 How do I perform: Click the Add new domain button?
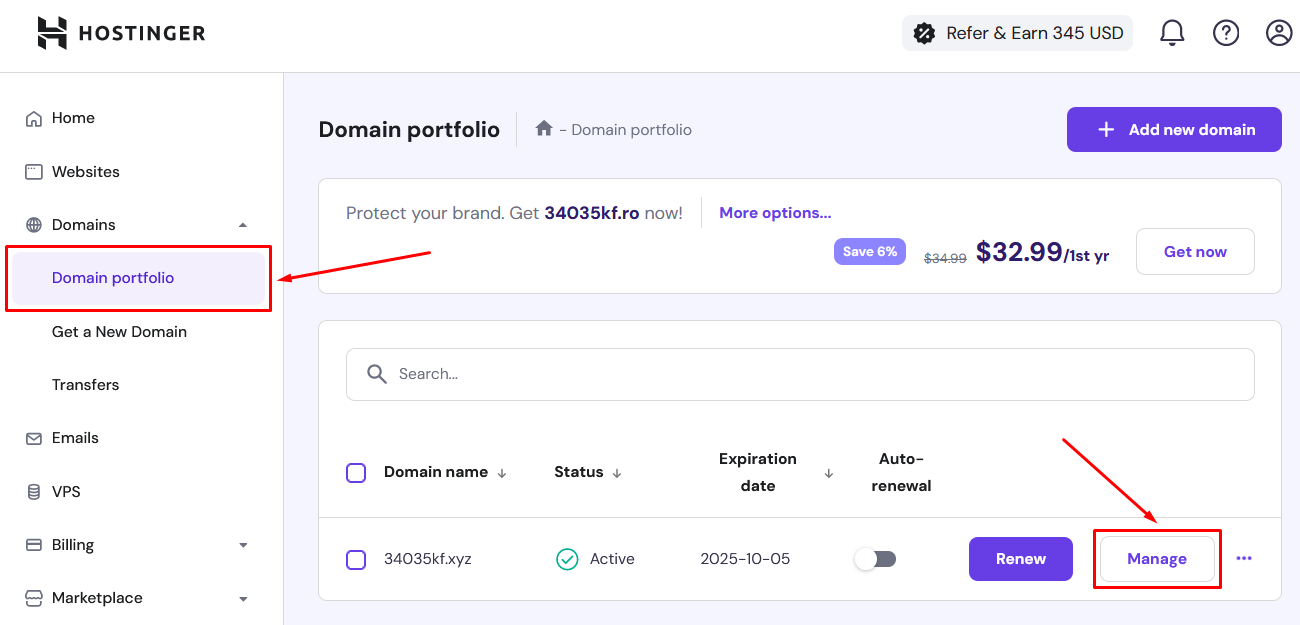[1173, 129]
